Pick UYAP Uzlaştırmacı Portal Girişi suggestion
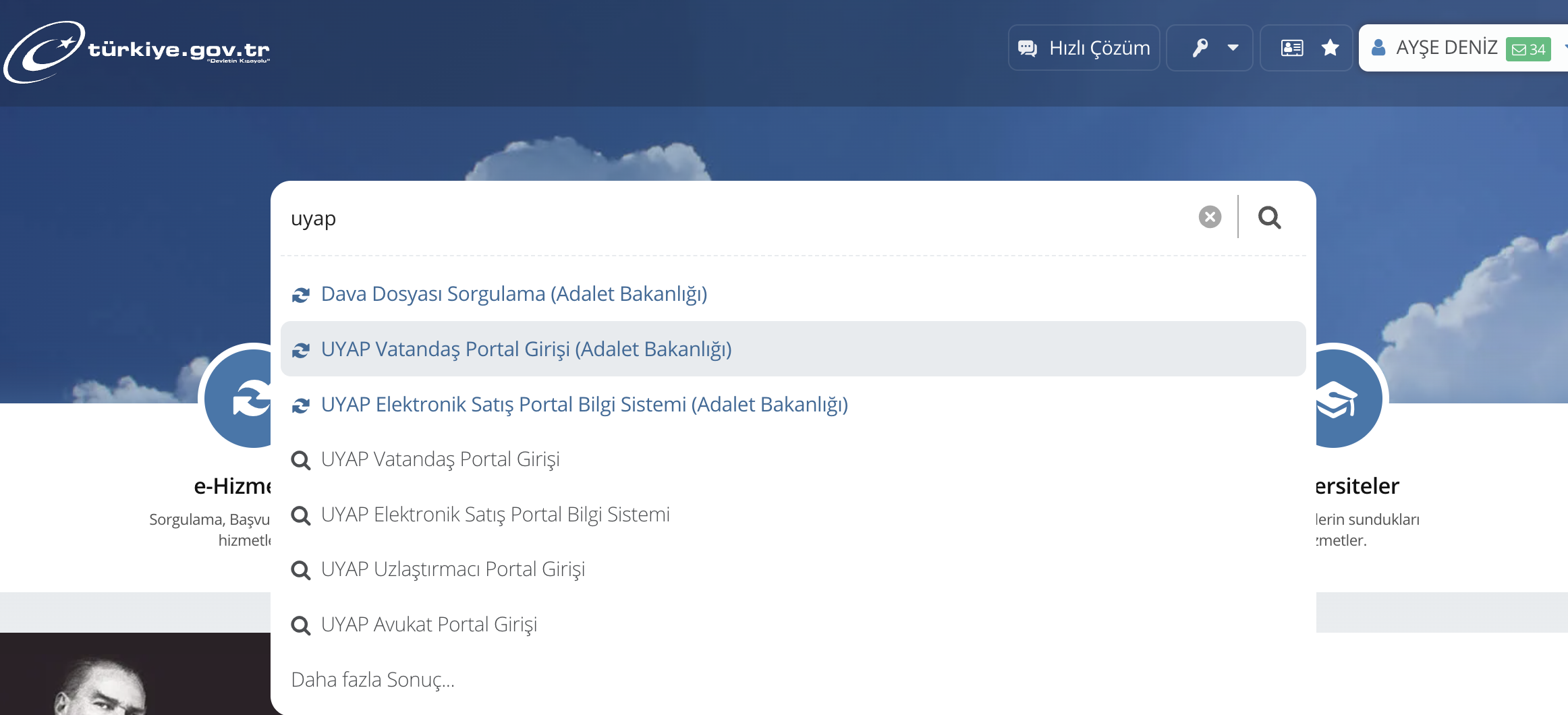Image resolution: width=1568 pixels, height=715 pixels. click(x=452, y=569)
